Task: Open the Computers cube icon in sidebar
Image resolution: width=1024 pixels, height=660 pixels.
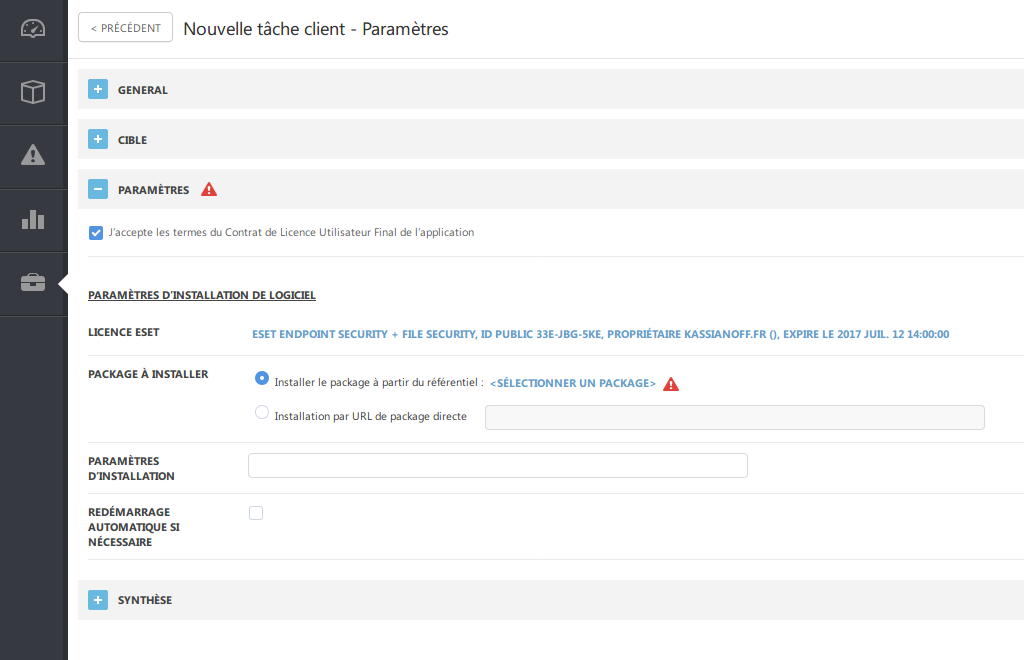Action: point(33,92)
